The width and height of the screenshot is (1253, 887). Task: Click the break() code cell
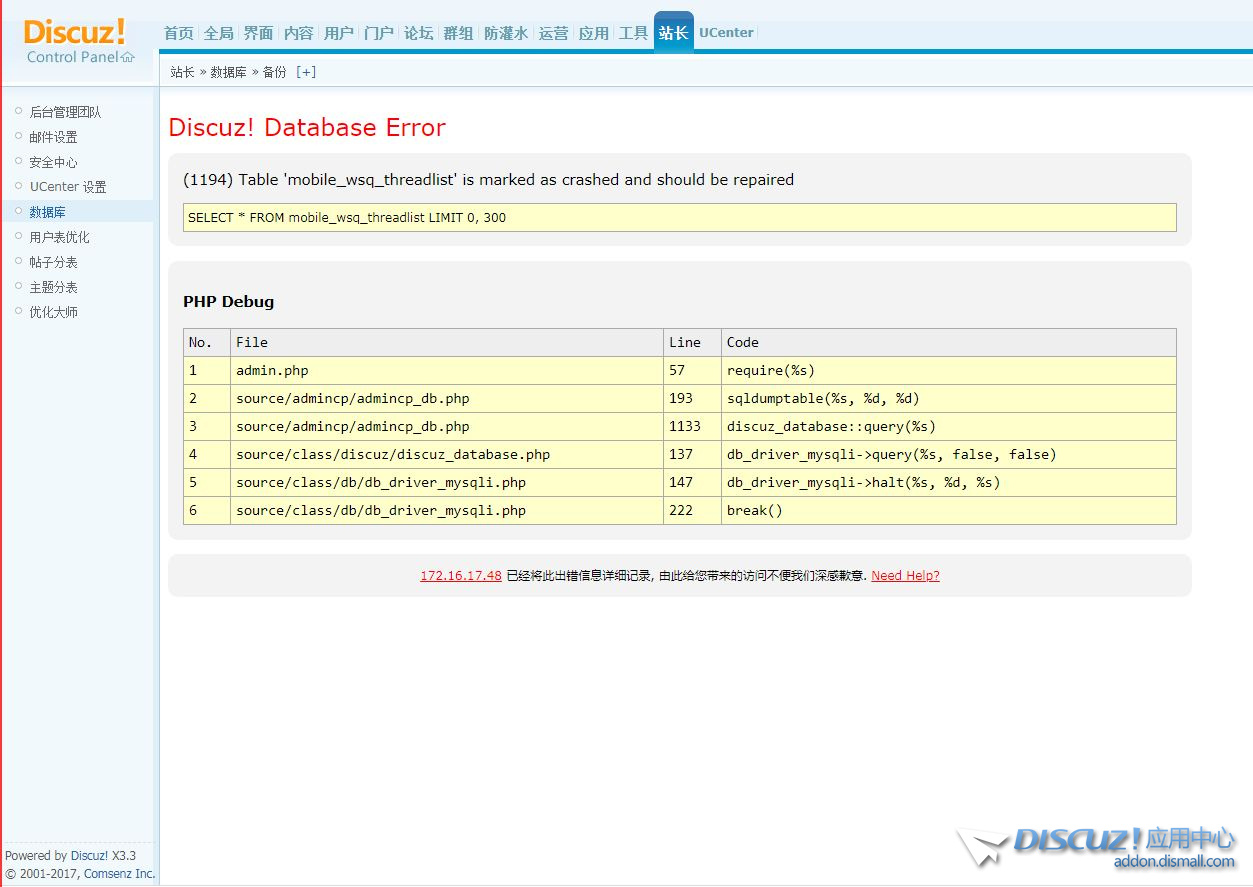click(949, 511)
